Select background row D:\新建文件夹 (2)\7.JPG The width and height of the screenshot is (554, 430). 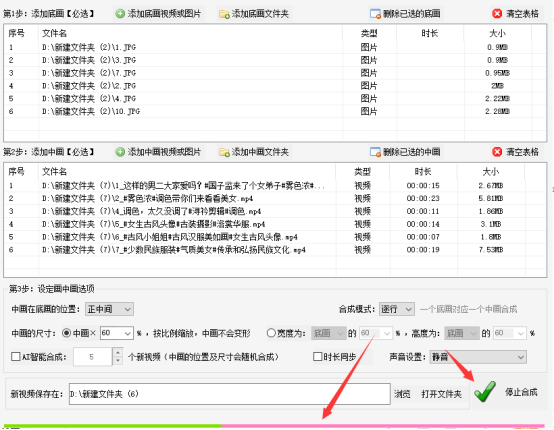coord(275,73)
